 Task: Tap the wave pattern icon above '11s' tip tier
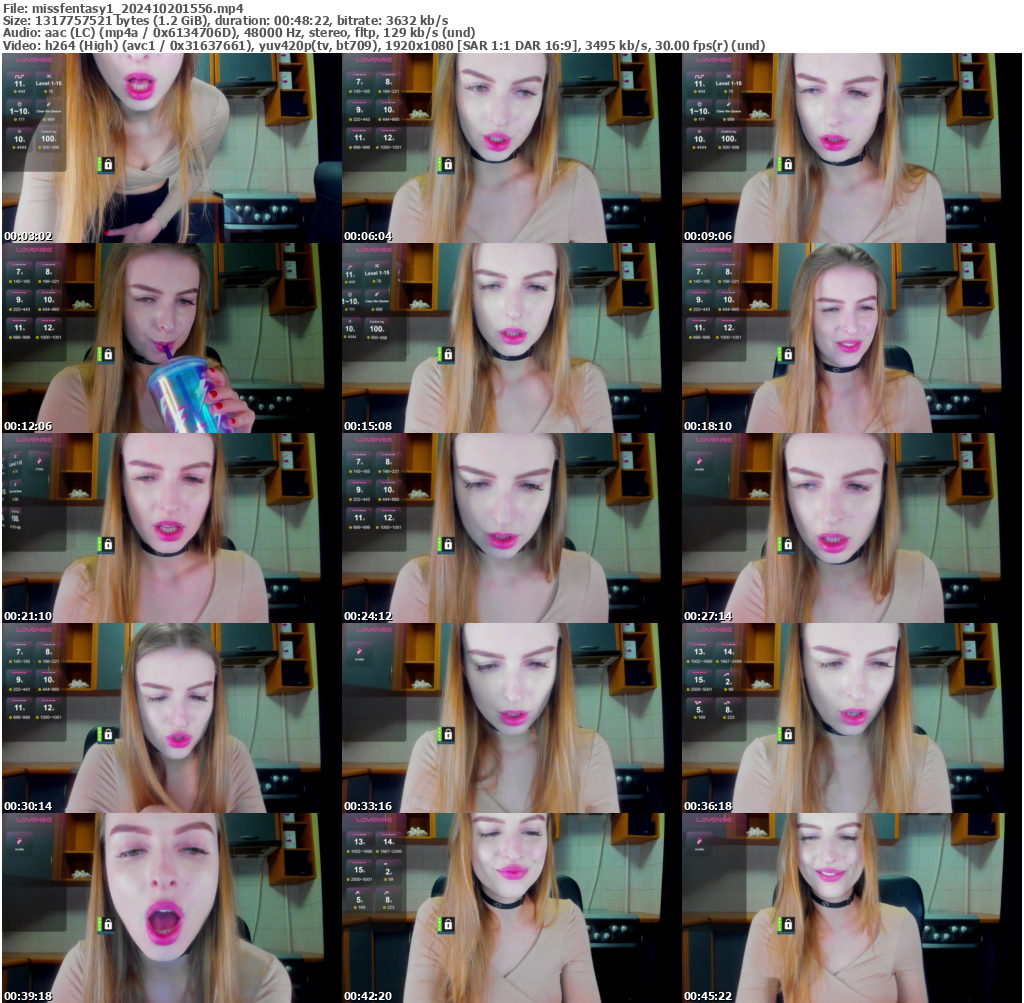tap(20, 76)
